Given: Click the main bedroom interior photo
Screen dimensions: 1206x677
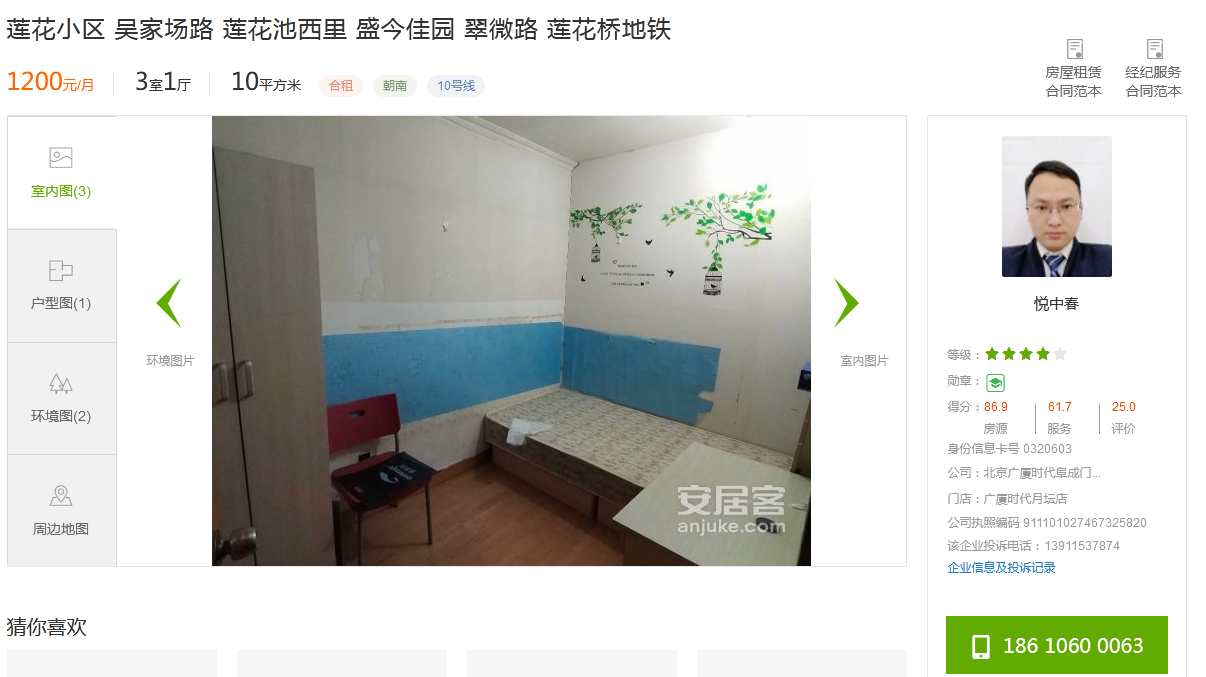Looking at the screenshot, I should 511,341.
